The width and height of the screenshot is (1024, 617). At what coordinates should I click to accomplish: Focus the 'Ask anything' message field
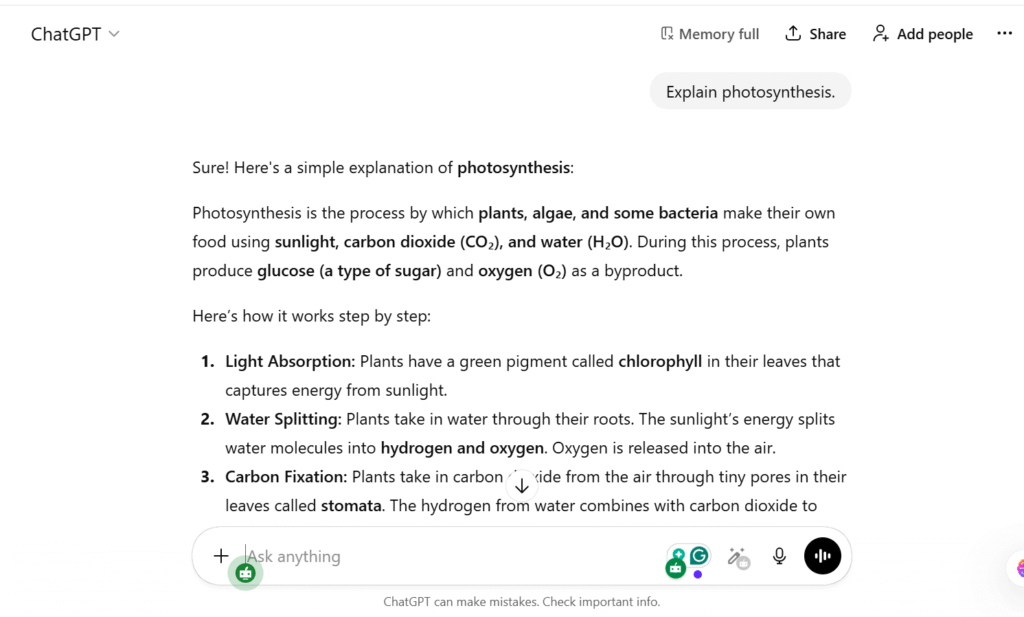(x=451, y=556)
